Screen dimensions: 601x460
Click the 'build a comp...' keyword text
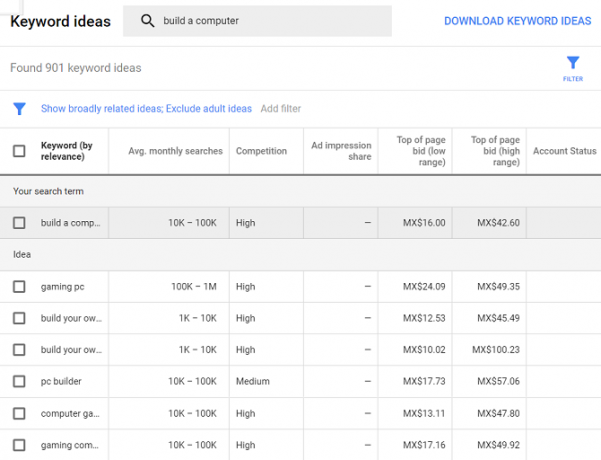pyautogui.click(x=71, y=223)
